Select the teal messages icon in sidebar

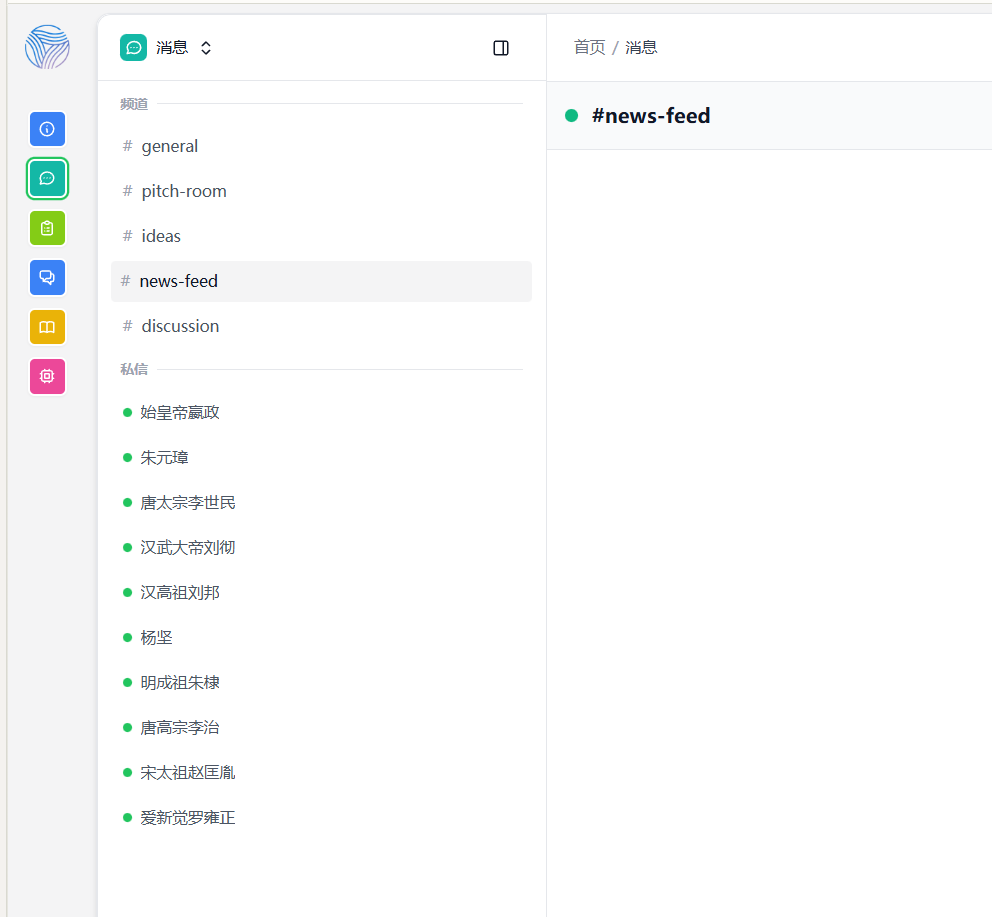point(47,178)
